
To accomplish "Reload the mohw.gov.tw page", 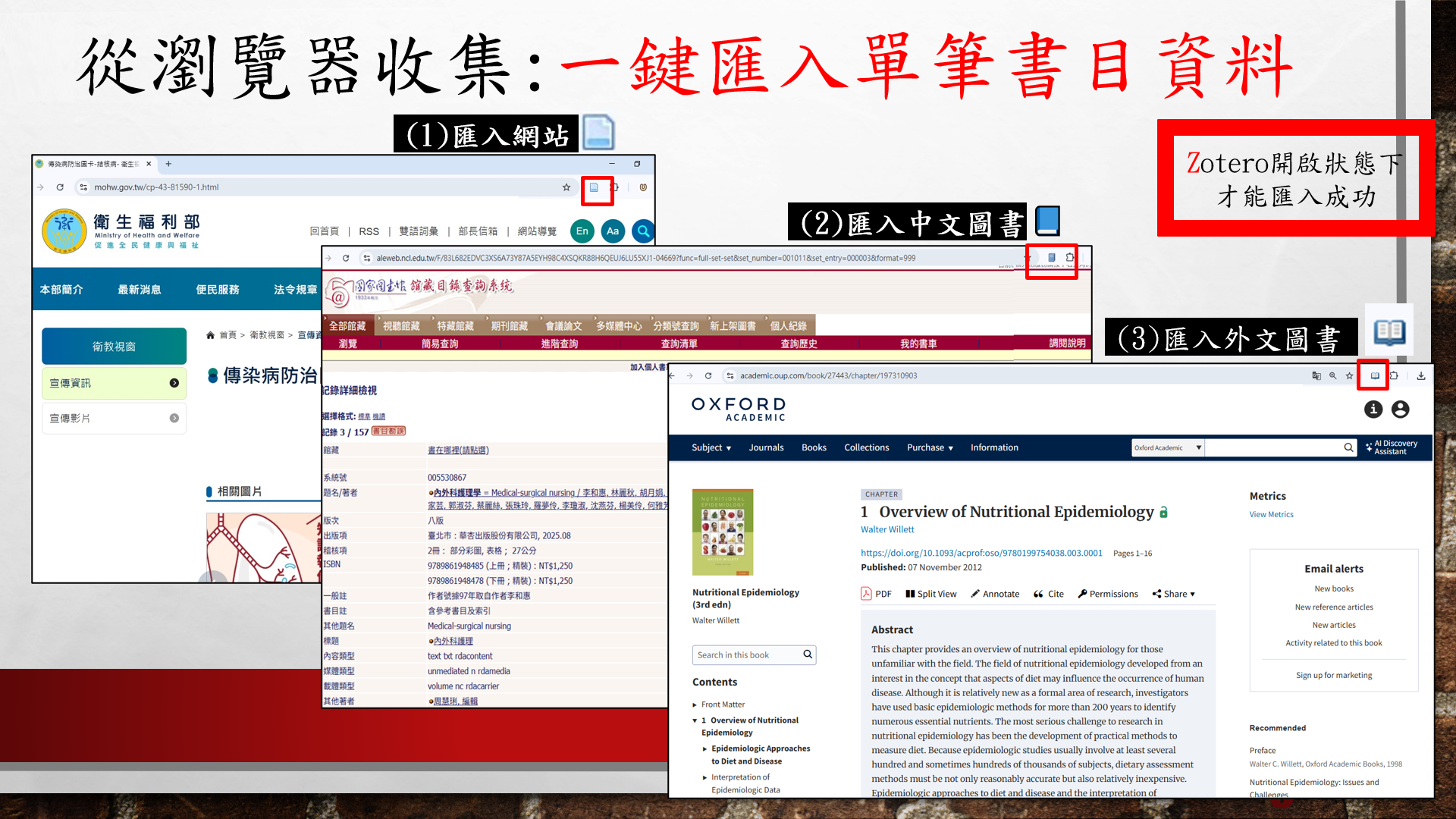I will tap(60, 187).
